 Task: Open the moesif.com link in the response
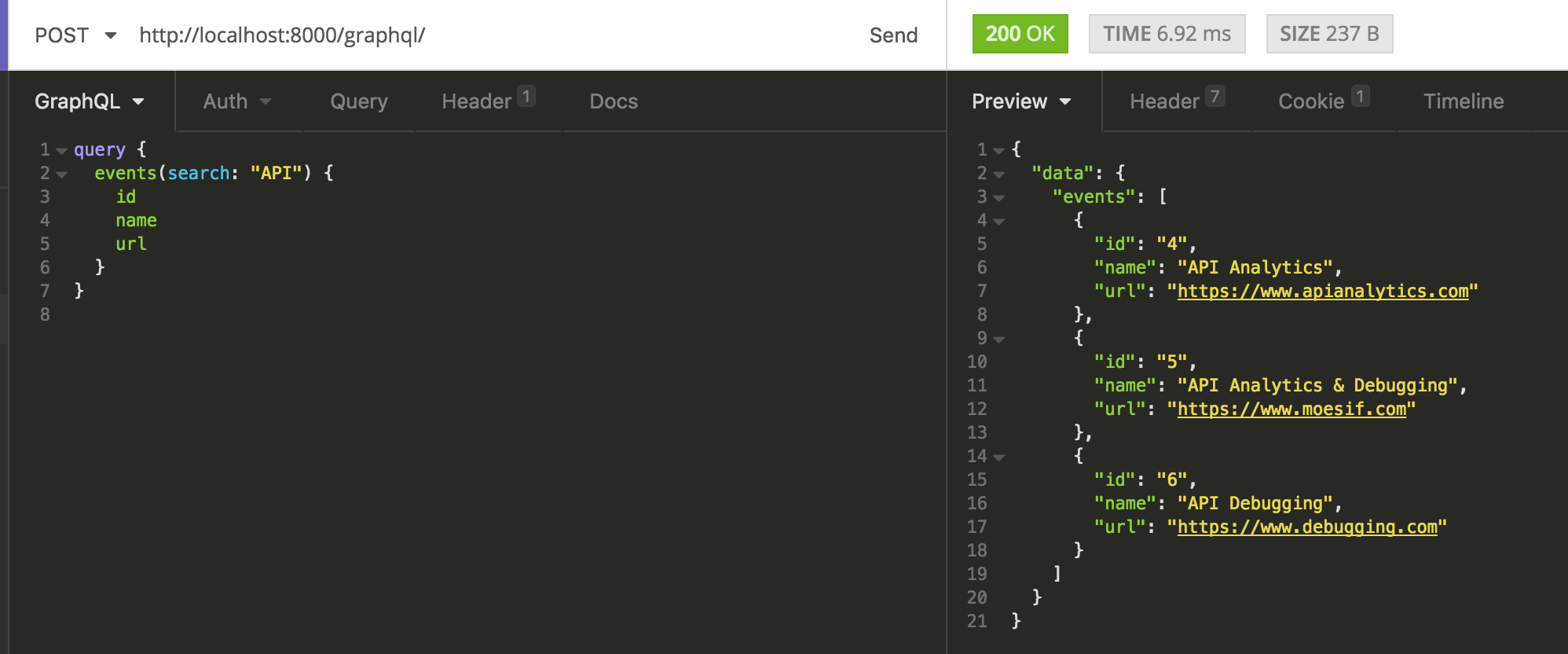click(1293, 409)
